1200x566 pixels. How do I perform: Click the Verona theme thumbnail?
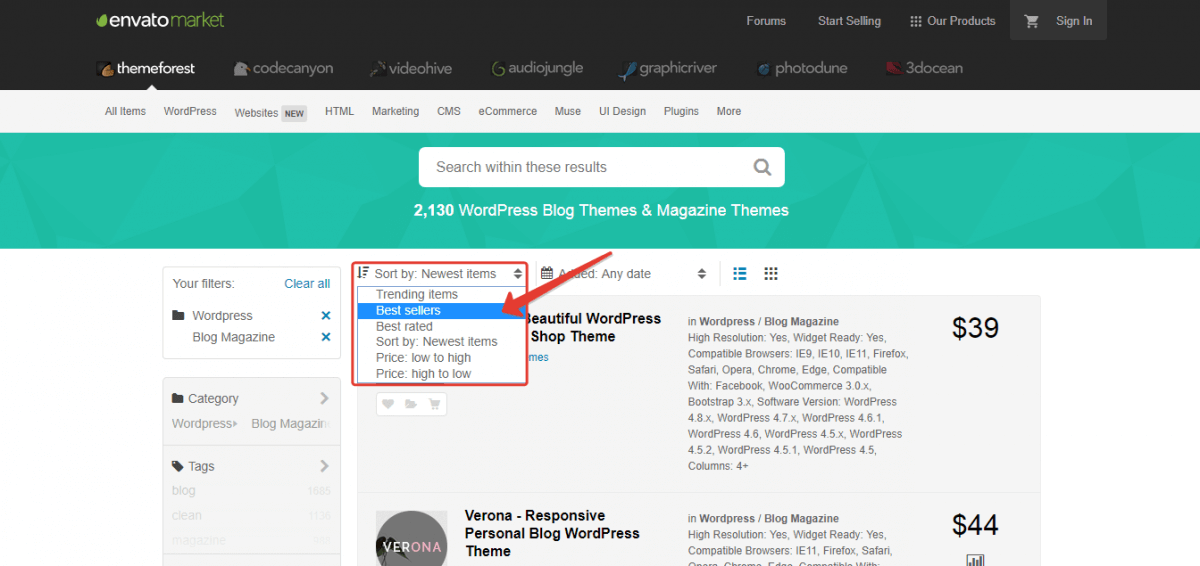[411, 538]
